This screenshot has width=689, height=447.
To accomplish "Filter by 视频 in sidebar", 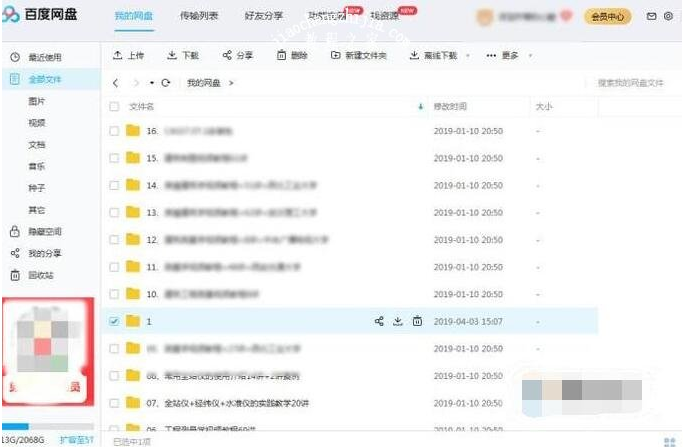I will pos(37,123).
